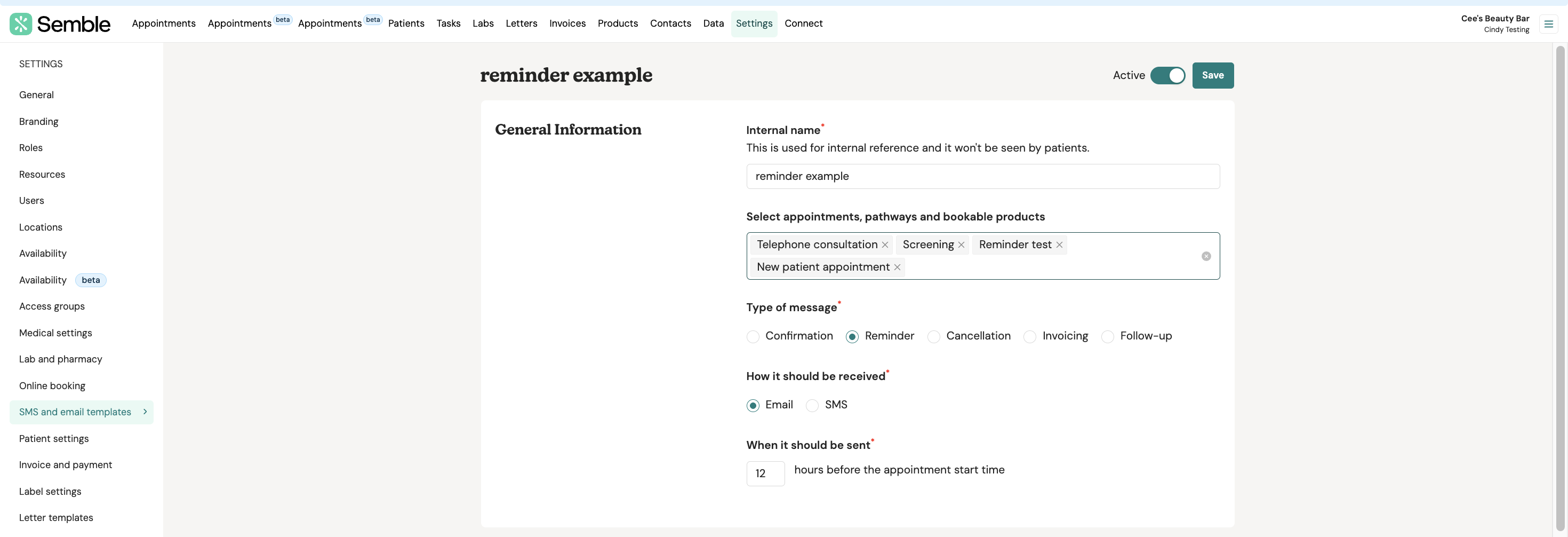Open Letters section

[521, 24]
